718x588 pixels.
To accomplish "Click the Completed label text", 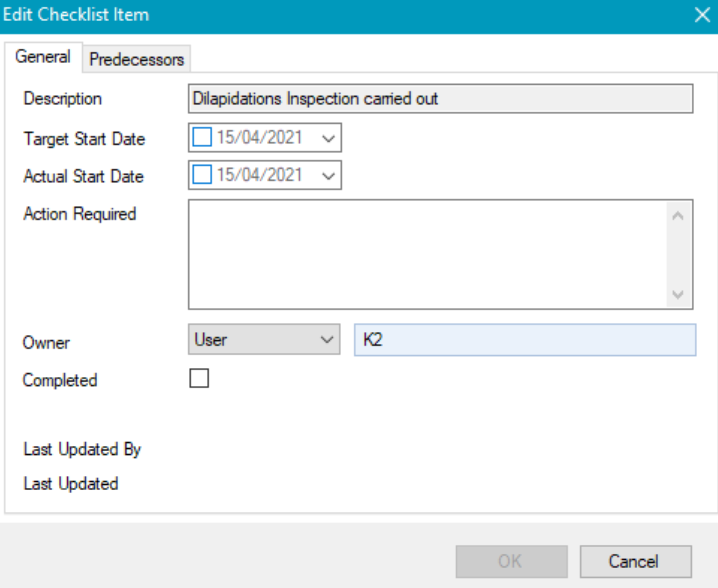I will [x=60, y=380].
